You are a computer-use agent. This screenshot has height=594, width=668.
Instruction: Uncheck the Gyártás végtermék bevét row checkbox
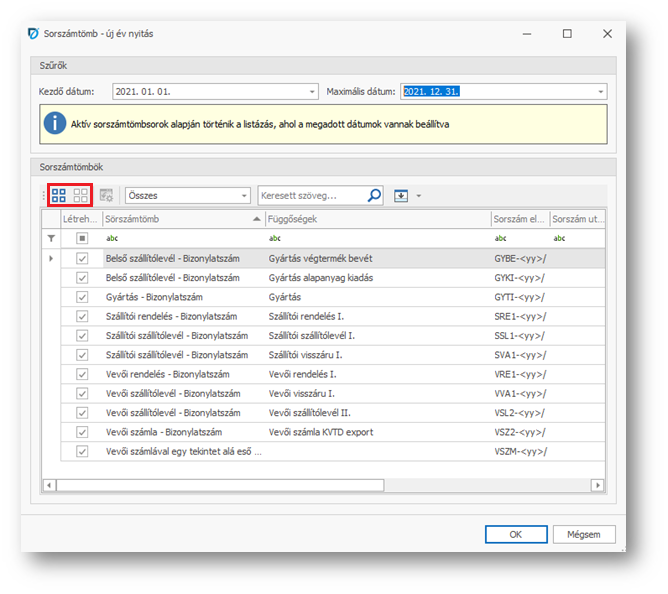click(82, 258)
